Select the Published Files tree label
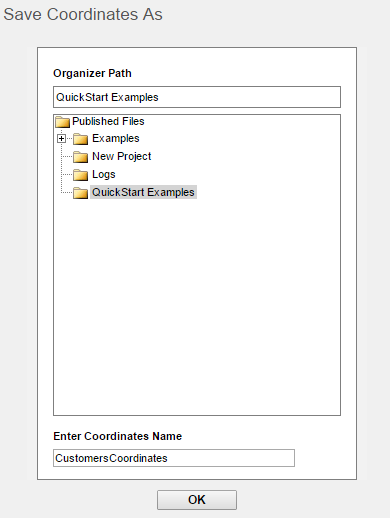The image size is (390, 518). click(108, 121)
